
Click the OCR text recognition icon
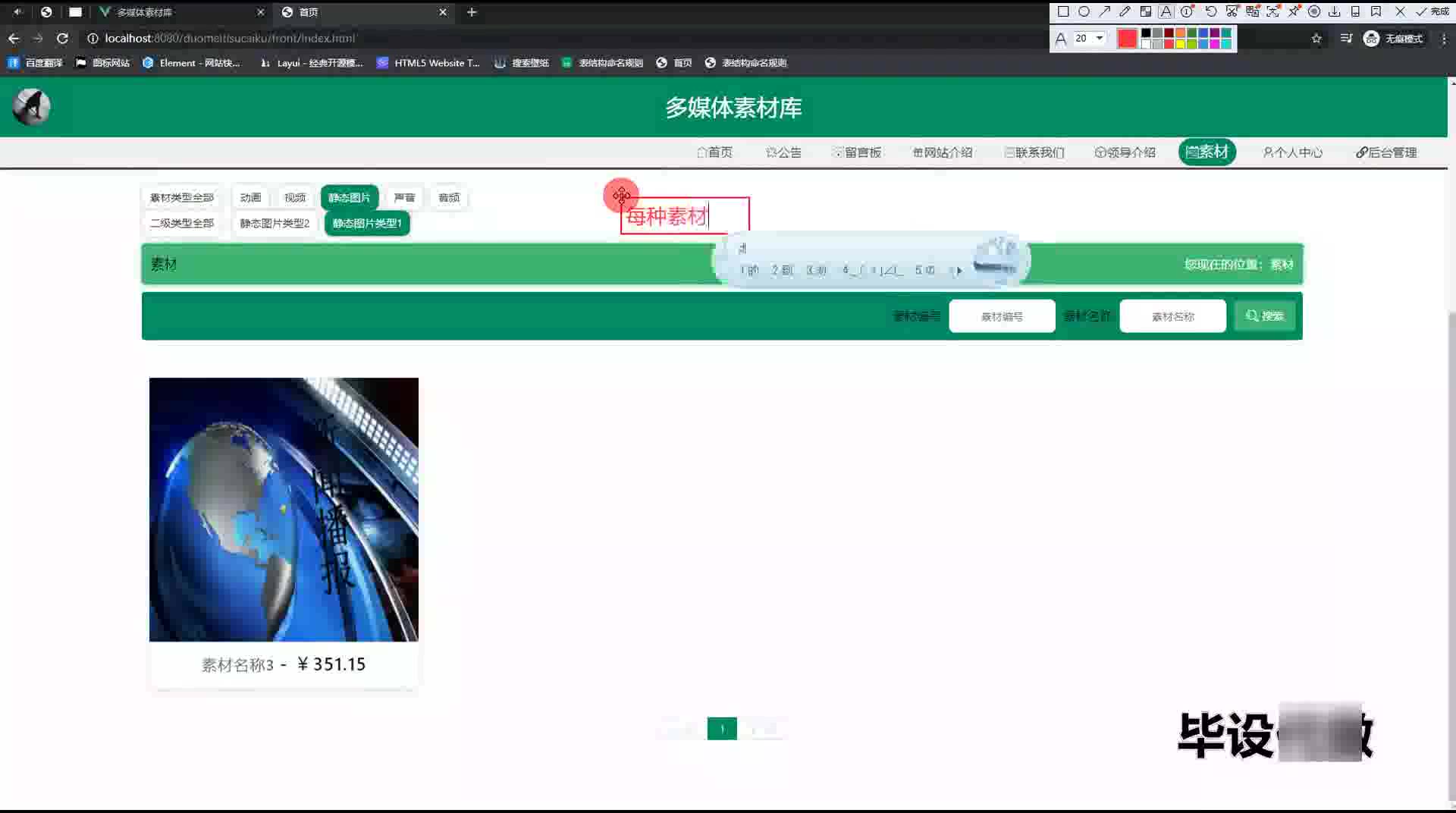1272,11
